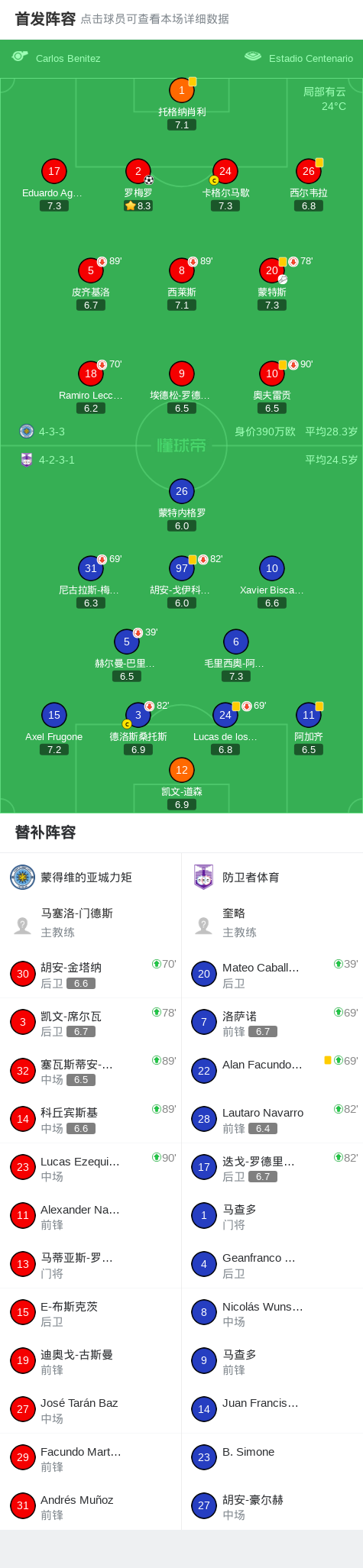
Task: Click the stadium icon near Estadio Centenario
Action: coord(253,57)
